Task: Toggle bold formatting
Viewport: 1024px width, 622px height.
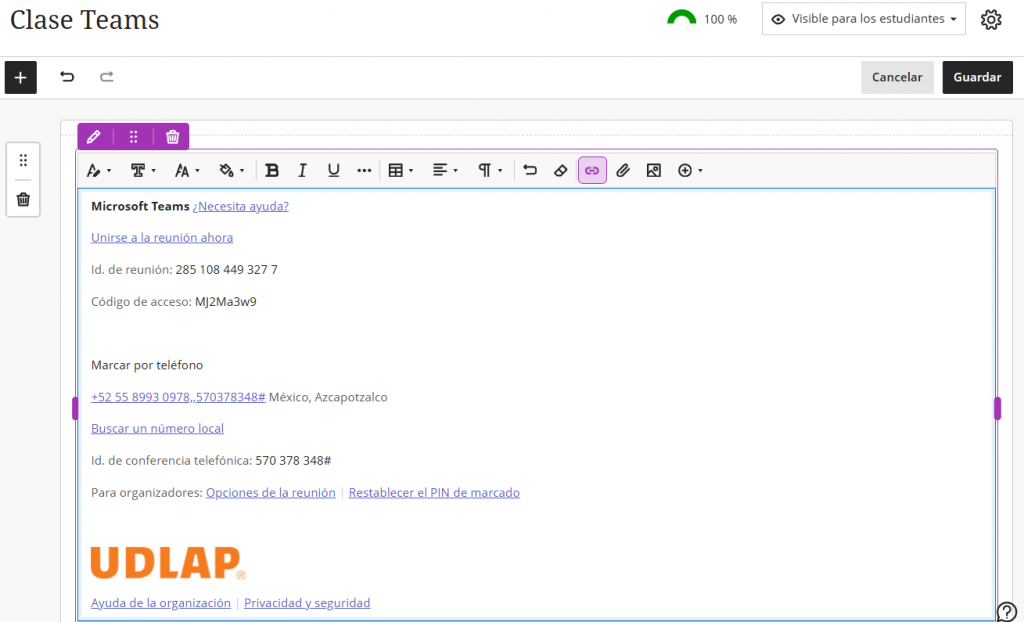Action: point(272,171)
